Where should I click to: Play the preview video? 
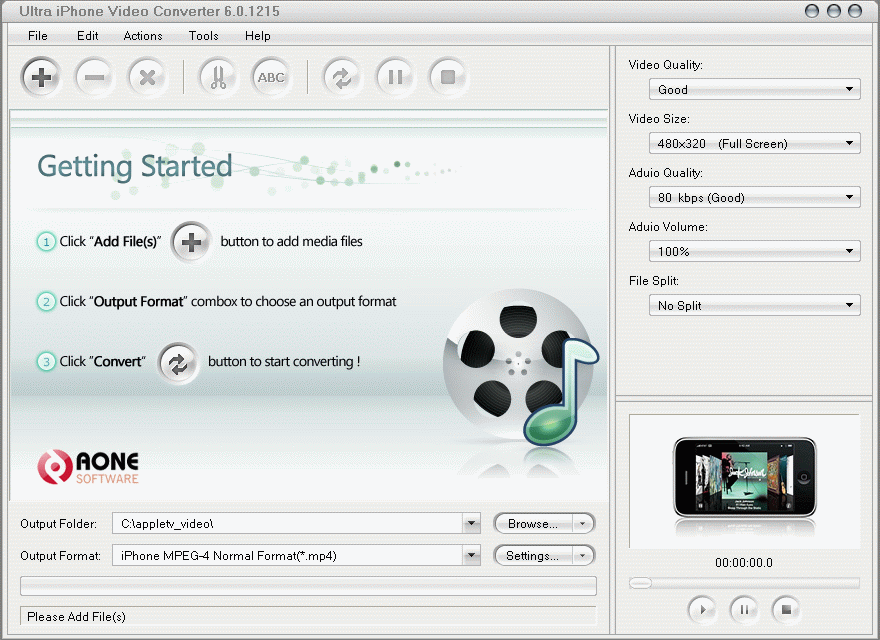[x=702, y=609]
